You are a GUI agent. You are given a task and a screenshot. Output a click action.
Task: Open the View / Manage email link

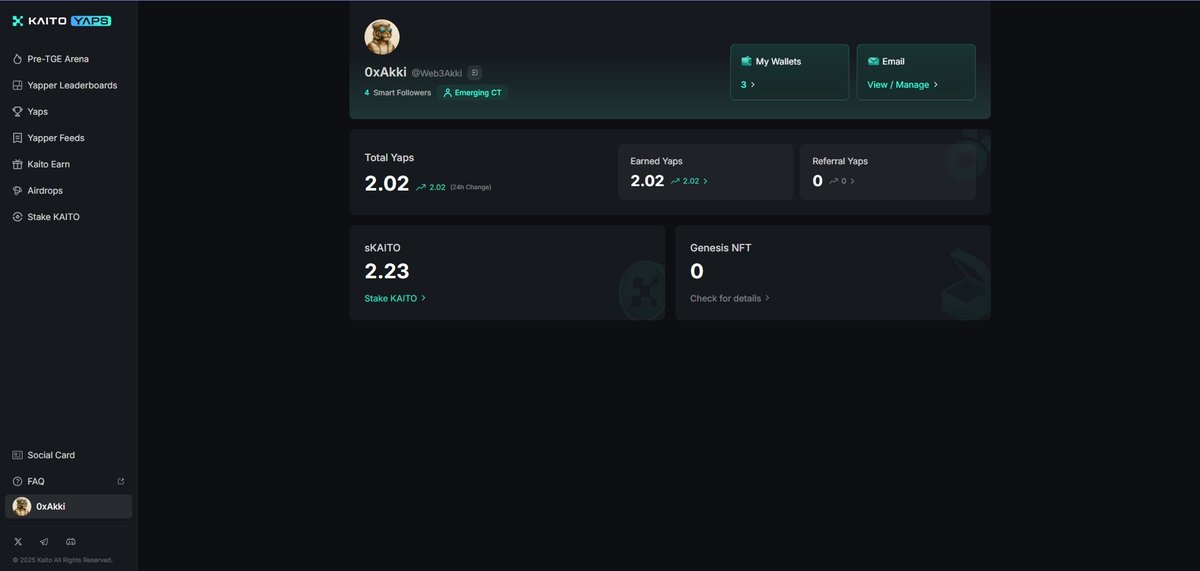[x=902, y=85]
